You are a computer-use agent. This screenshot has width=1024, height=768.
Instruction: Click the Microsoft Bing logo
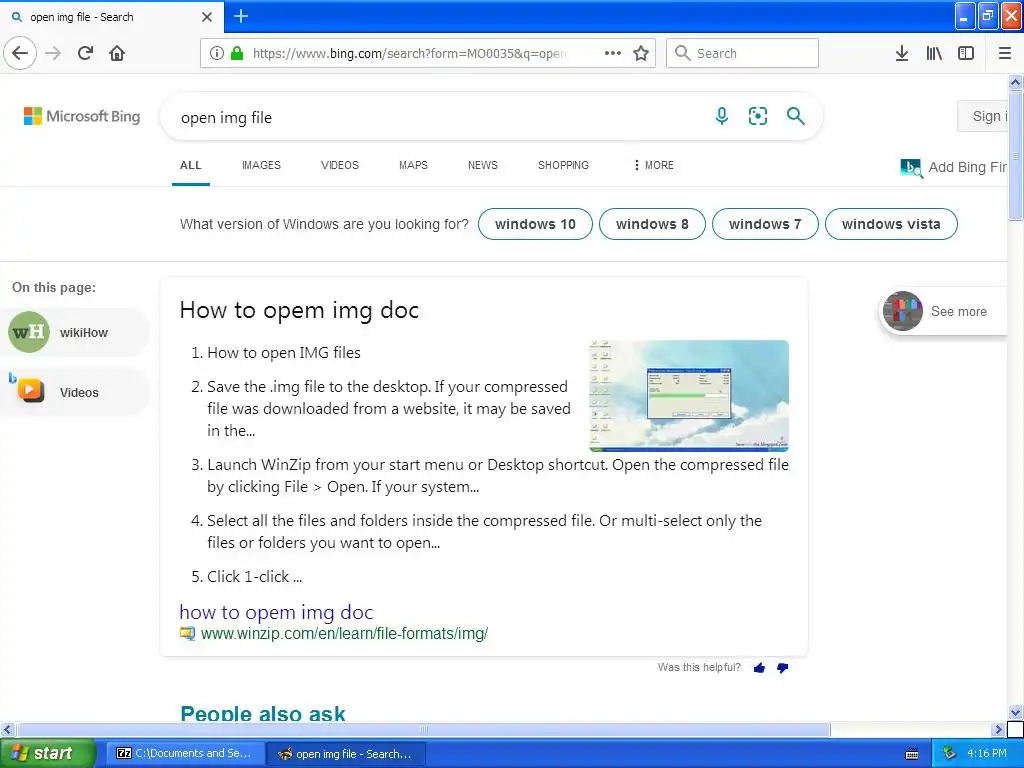(82, 116)
